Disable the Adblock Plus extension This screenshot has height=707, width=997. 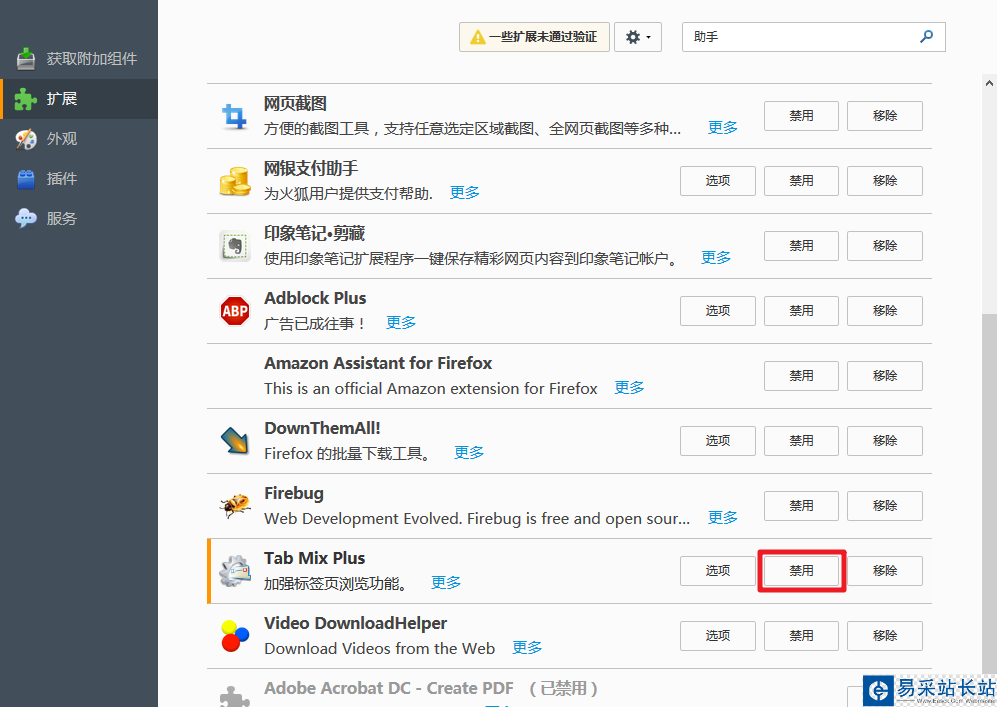pyautogui.click(x=801, y=310)
